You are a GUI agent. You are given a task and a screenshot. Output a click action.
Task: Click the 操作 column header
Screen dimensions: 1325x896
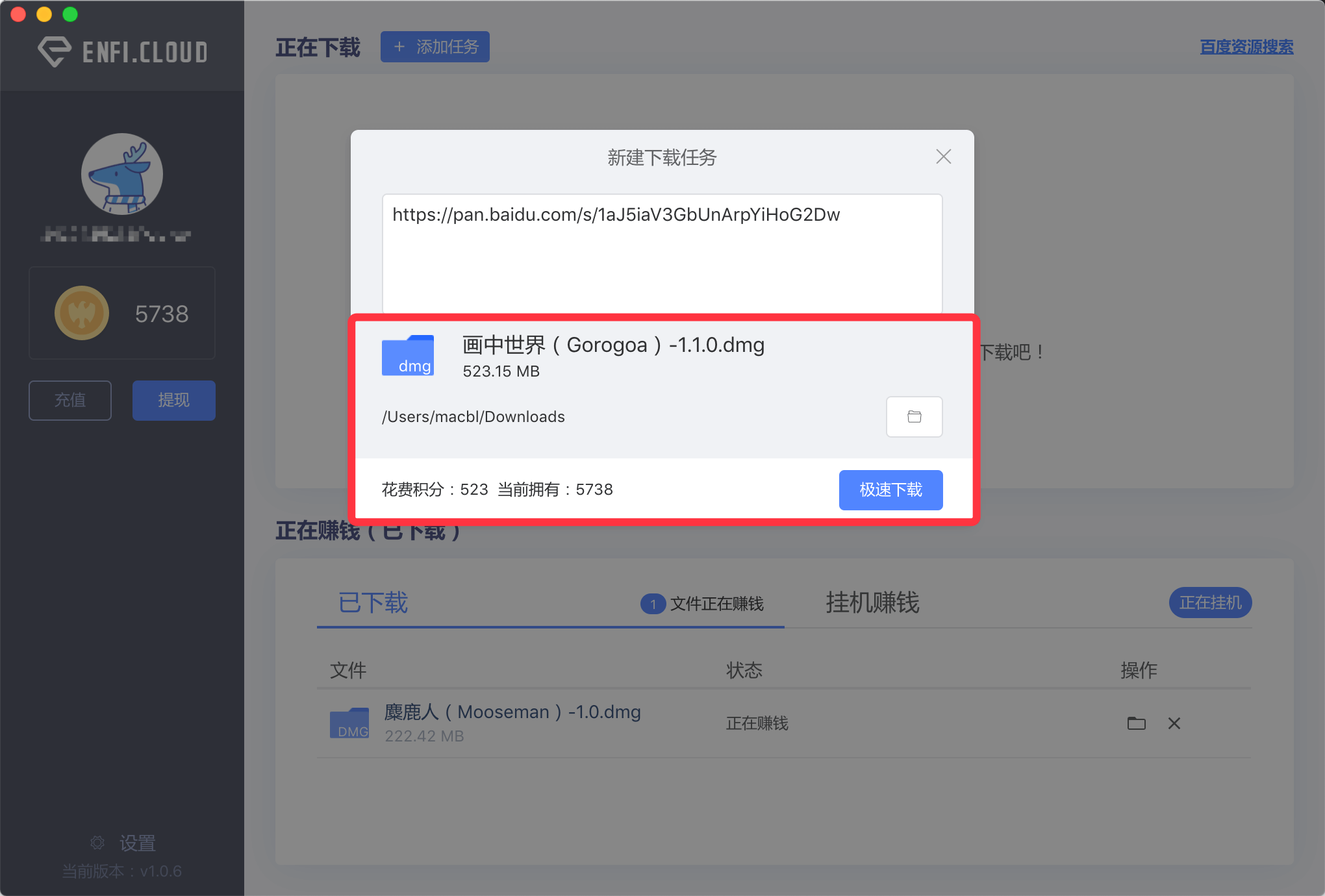pos(1139,670)
